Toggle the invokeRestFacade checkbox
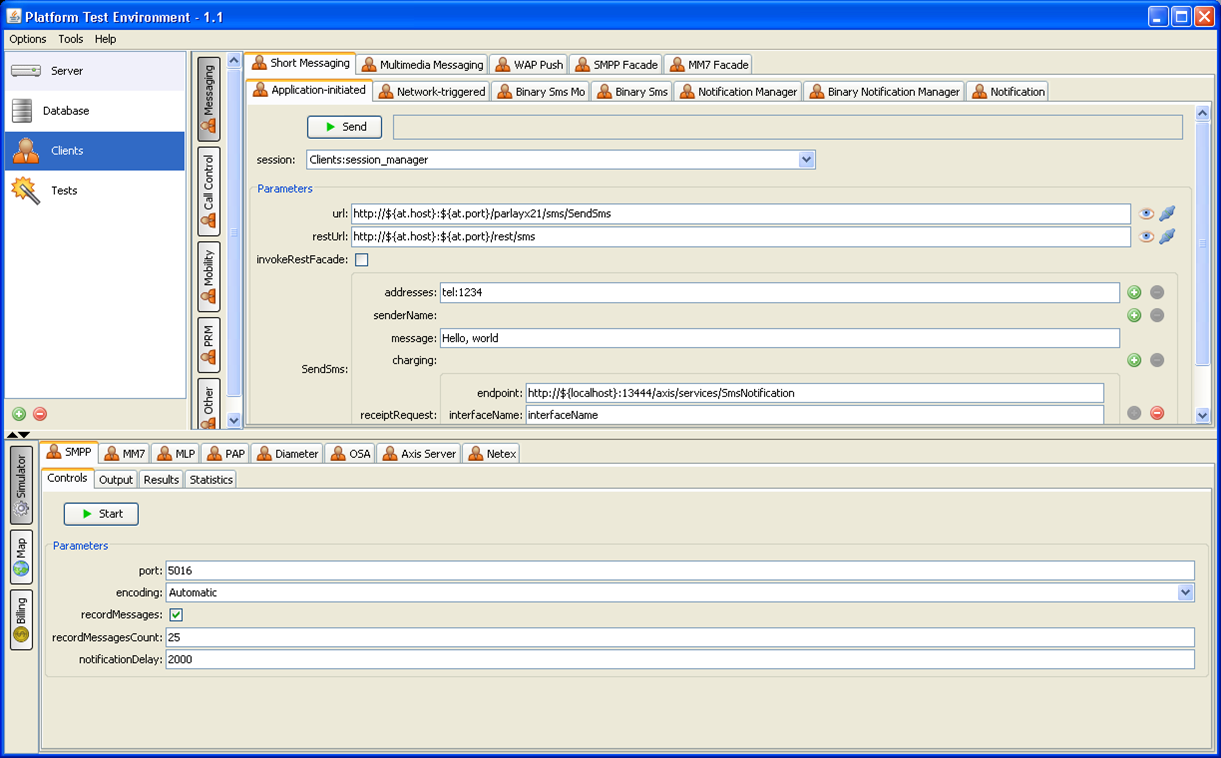This screenshot has height=758, width=1221. tap(362, 260)
